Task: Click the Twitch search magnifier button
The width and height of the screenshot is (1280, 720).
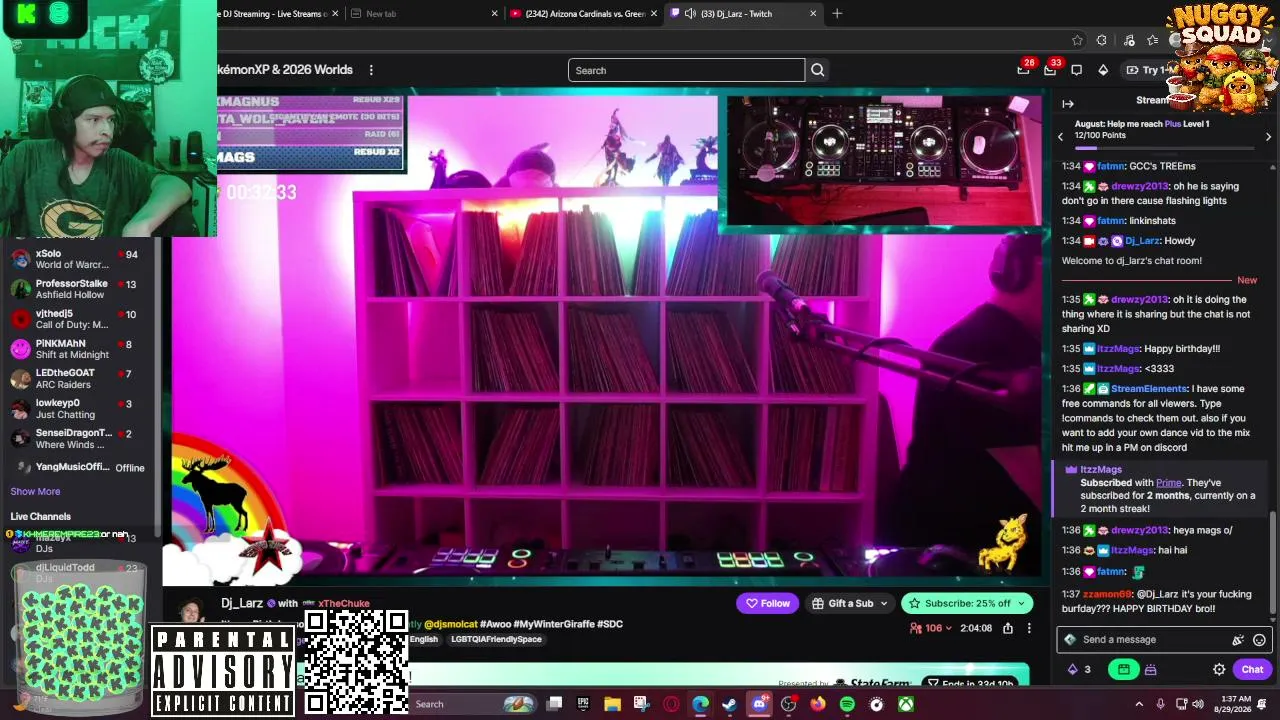Action: 817,70
